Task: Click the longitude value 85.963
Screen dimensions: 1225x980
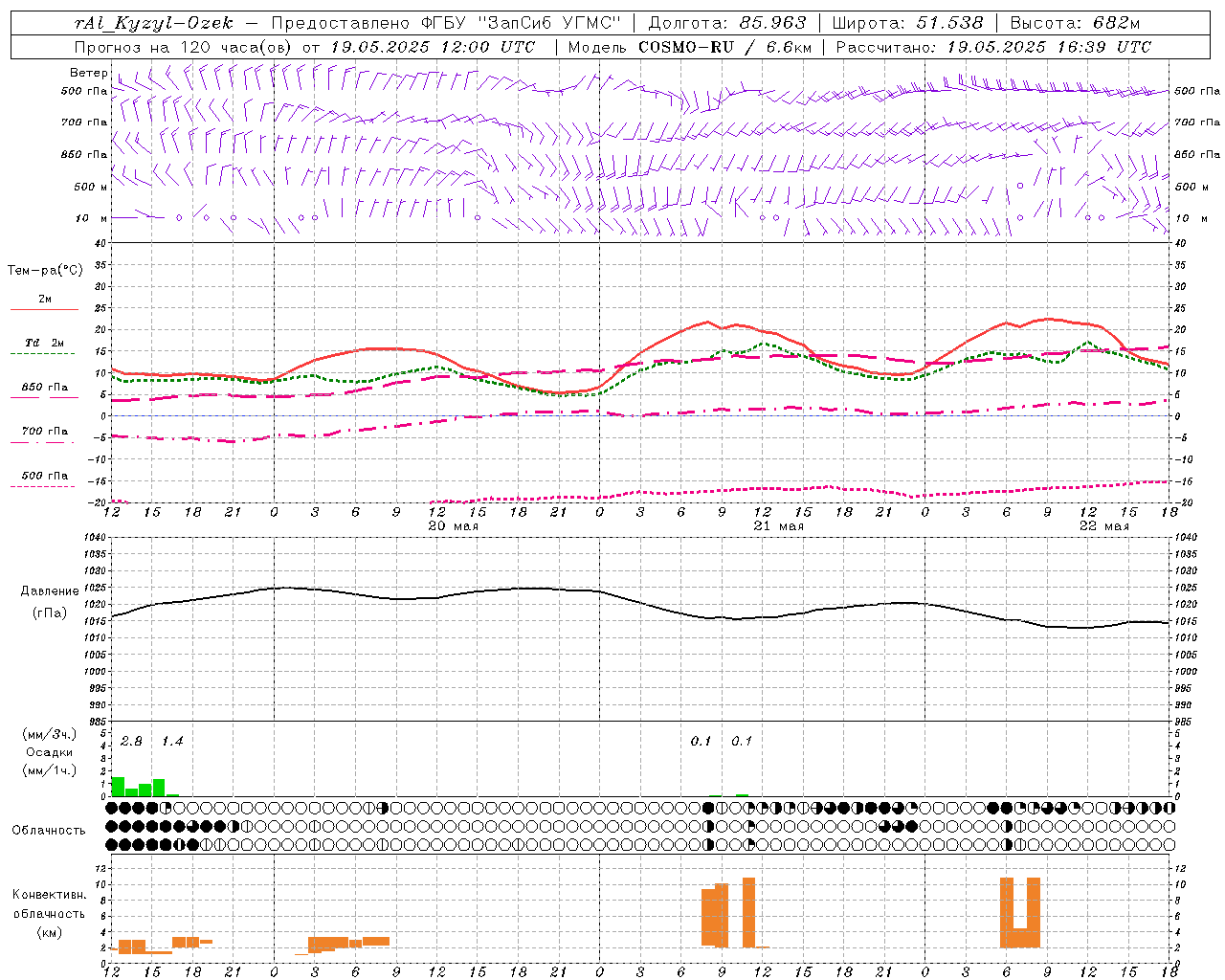Action: 772,23
